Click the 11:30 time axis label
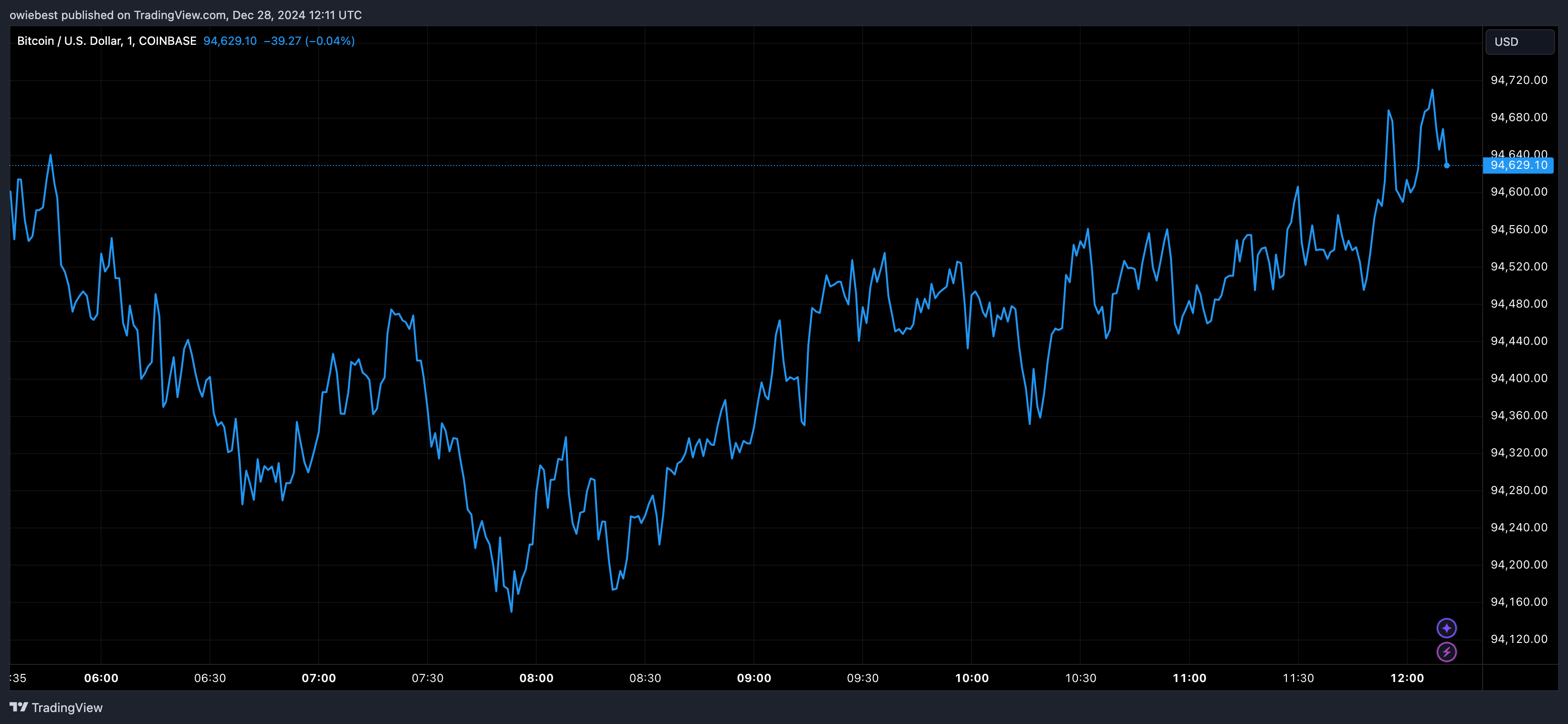Image resolution: width=1568 pixels, height=724 pixels. tap(1298, 678)
